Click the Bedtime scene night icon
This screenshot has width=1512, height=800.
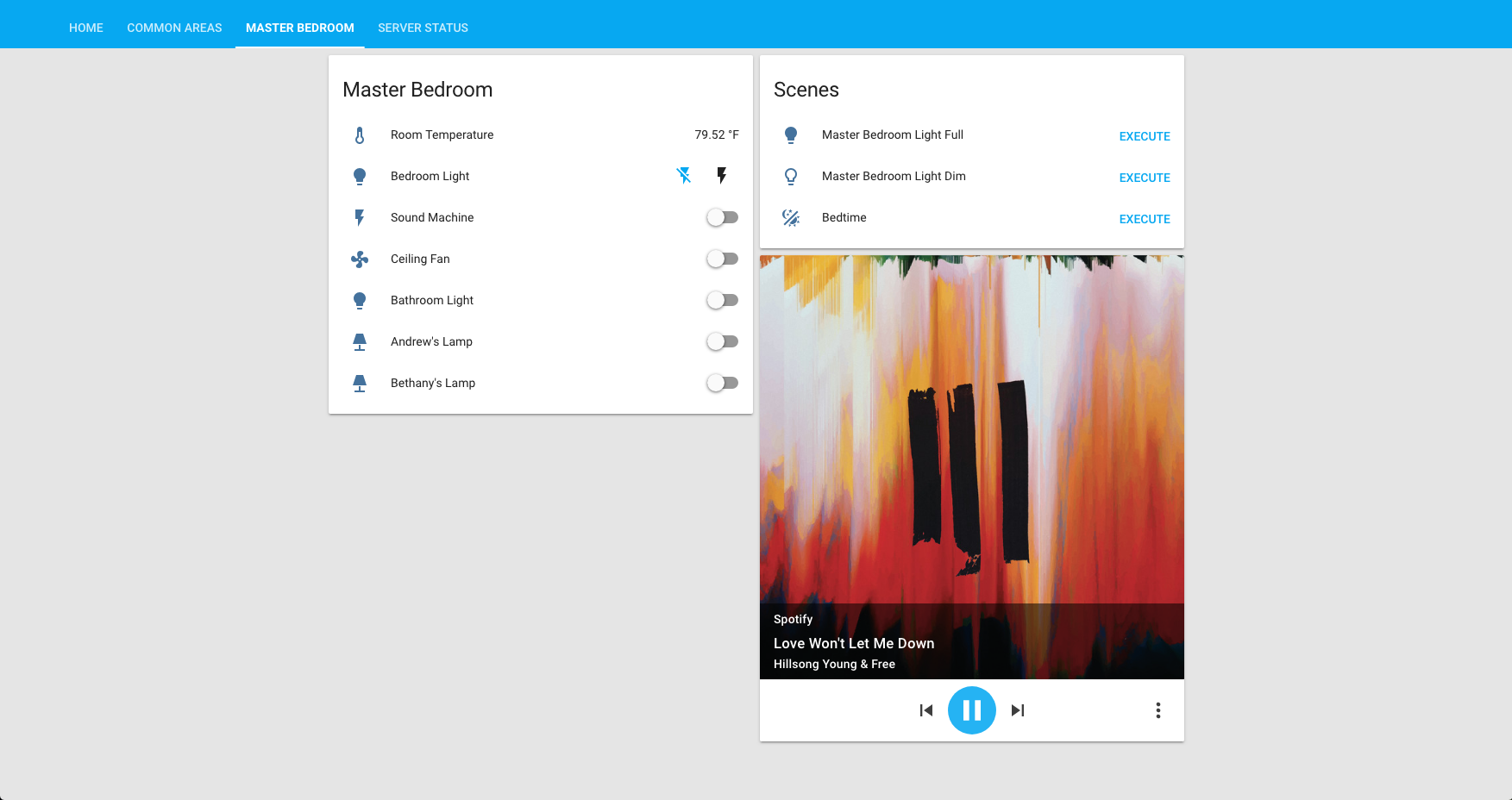(x=791, y=217)
